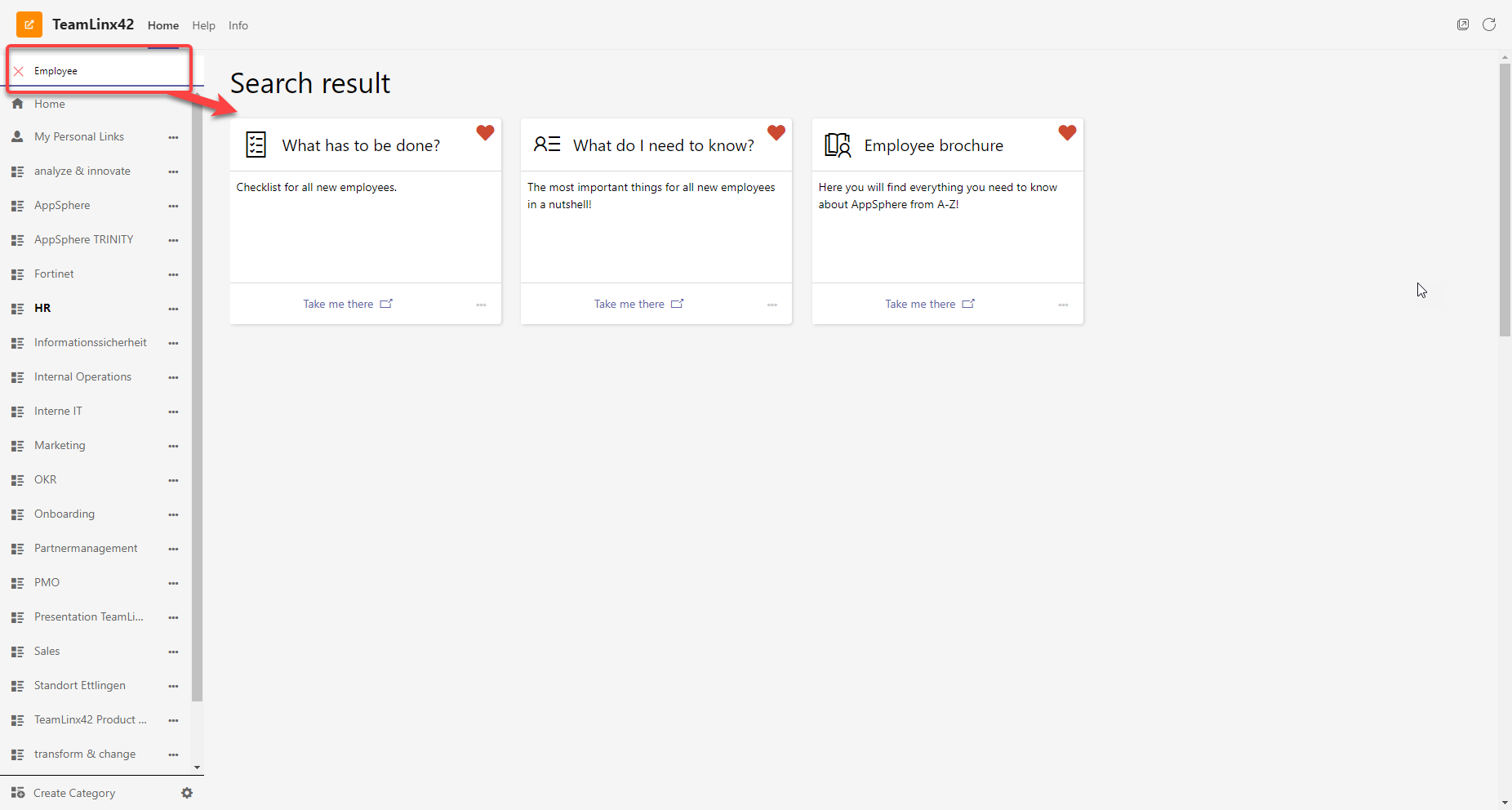Click the person list icon on second card

pyautogui.click(x=547, y=145)
